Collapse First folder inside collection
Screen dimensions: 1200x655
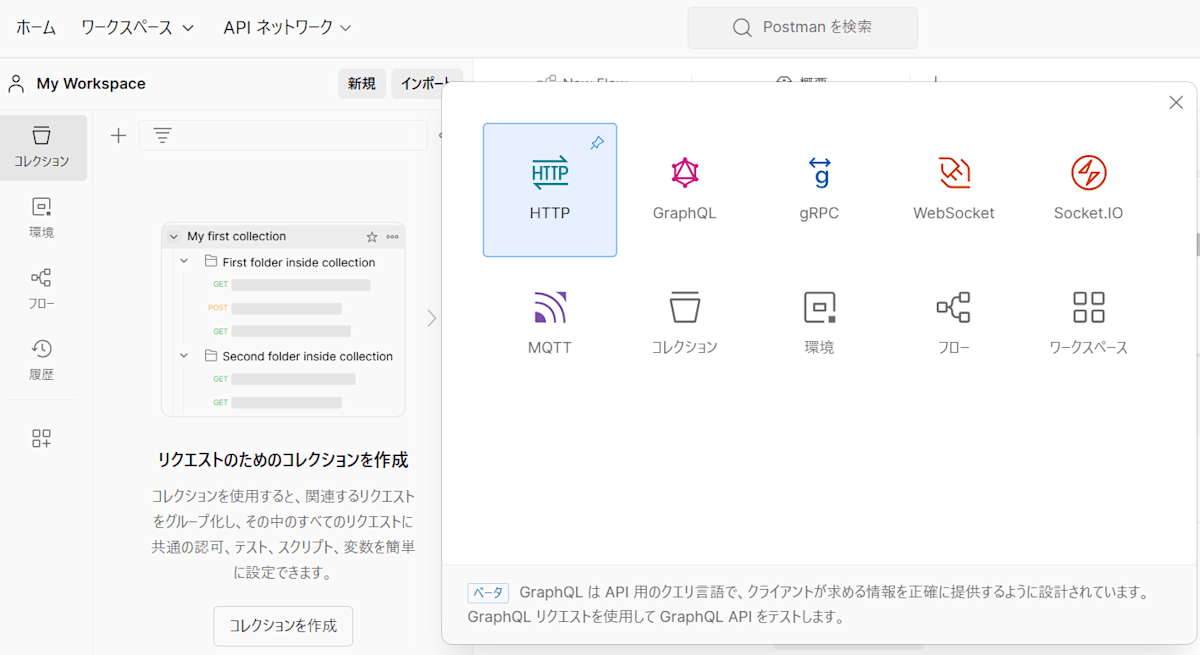[184, 262]
